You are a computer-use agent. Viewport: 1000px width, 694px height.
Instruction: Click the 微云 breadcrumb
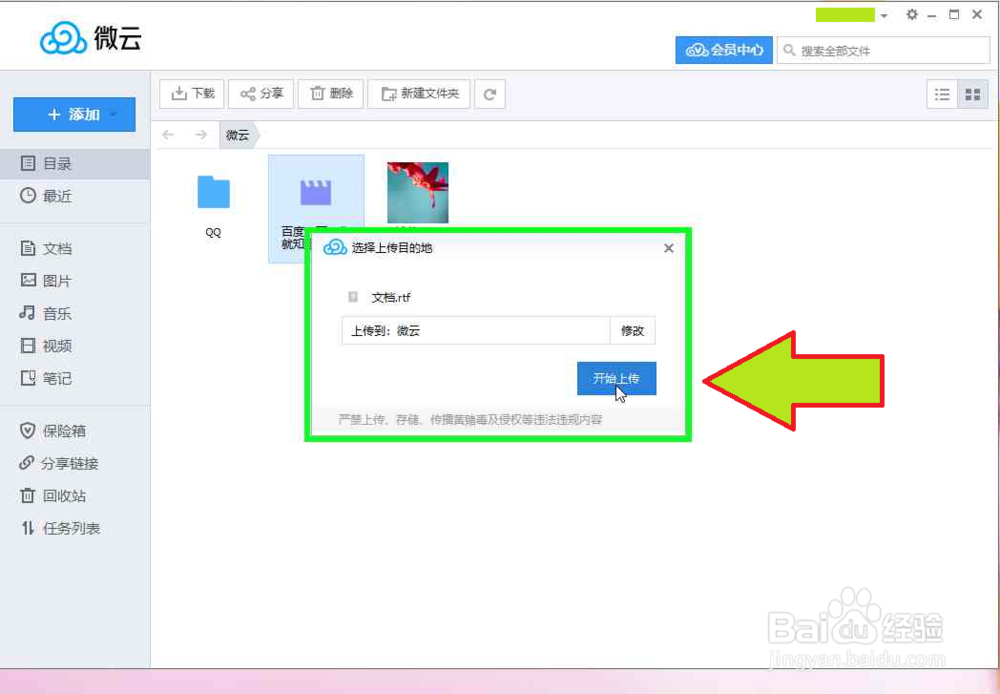tap(237, 135)
